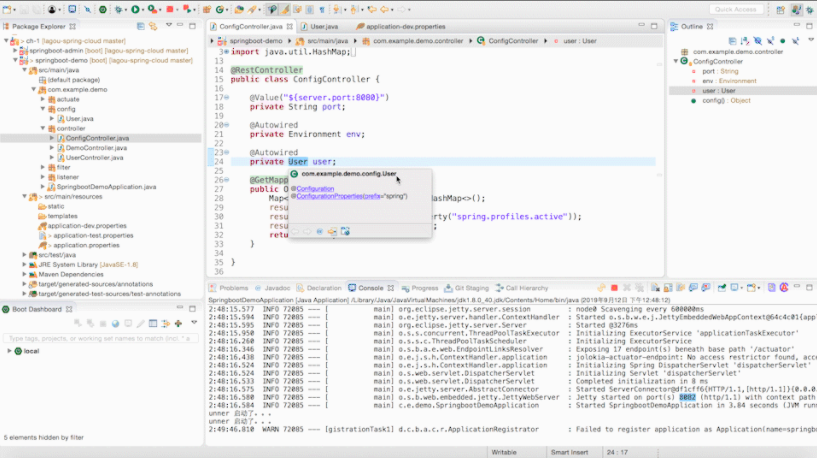The width and height of the screenshot is (817, 458).
Task: Toggle Scroll Lock in the Console toolbar
Action: (668, 288)
